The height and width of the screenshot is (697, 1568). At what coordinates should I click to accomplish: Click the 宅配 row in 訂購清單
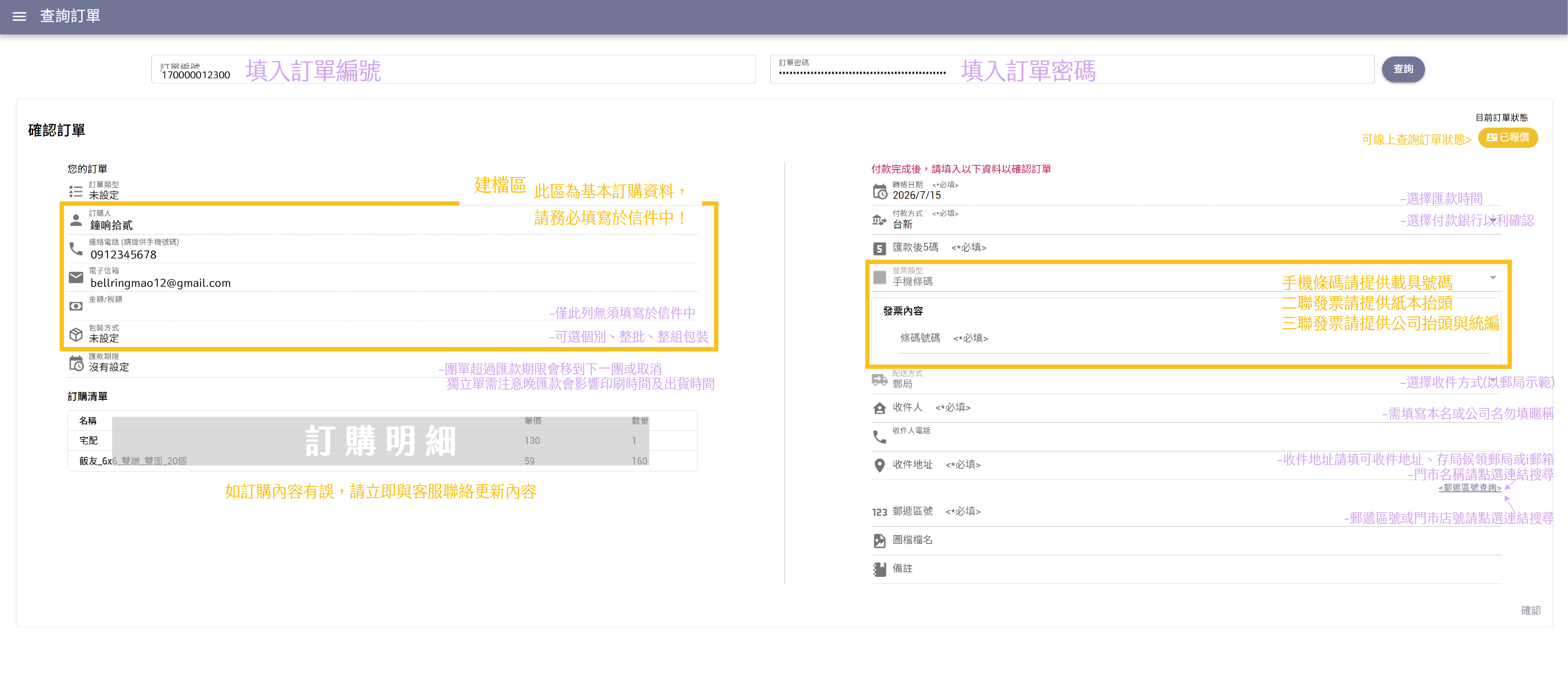point(382,441)
